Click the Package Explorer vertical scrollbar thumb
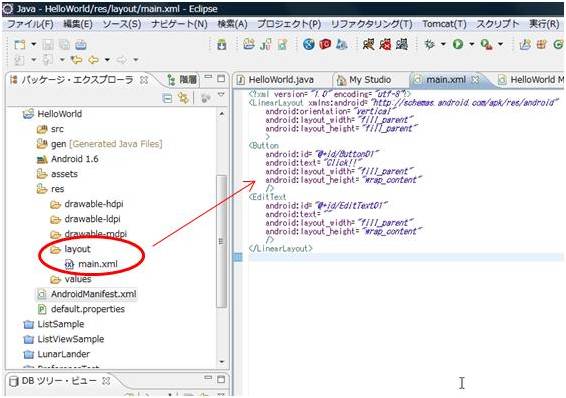This screenshot has height=398, width=566. 221,241
